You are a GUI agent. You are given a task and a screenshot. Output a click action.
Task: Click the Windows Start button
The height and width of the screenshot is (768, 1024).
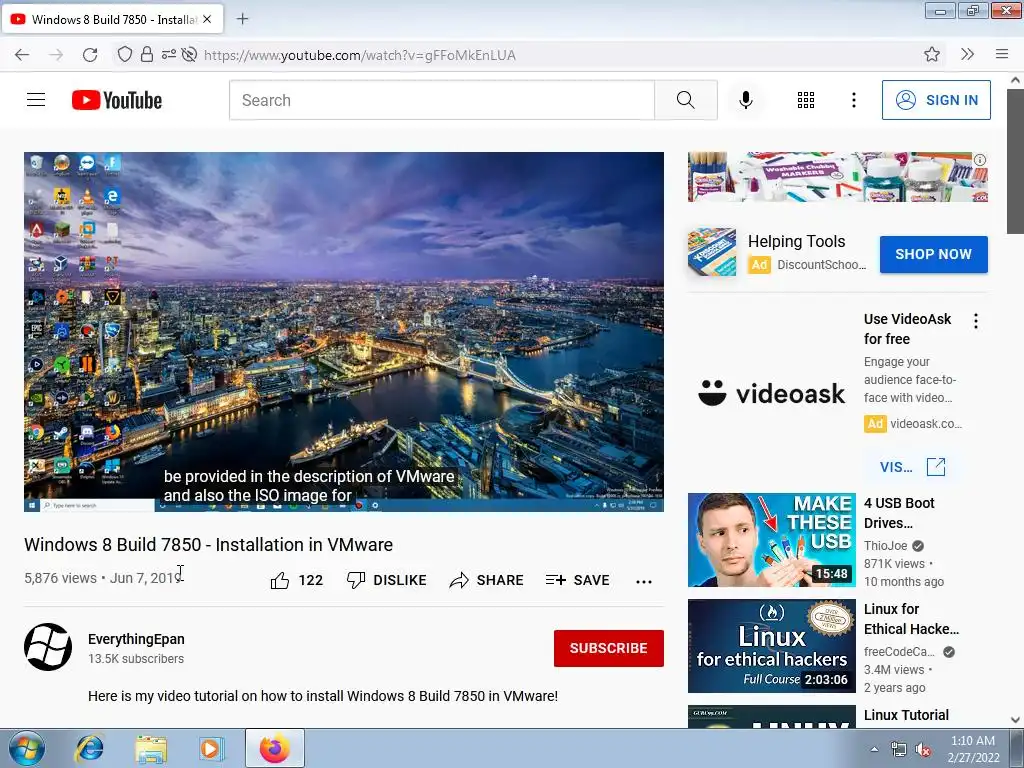(x=26, y=748)
